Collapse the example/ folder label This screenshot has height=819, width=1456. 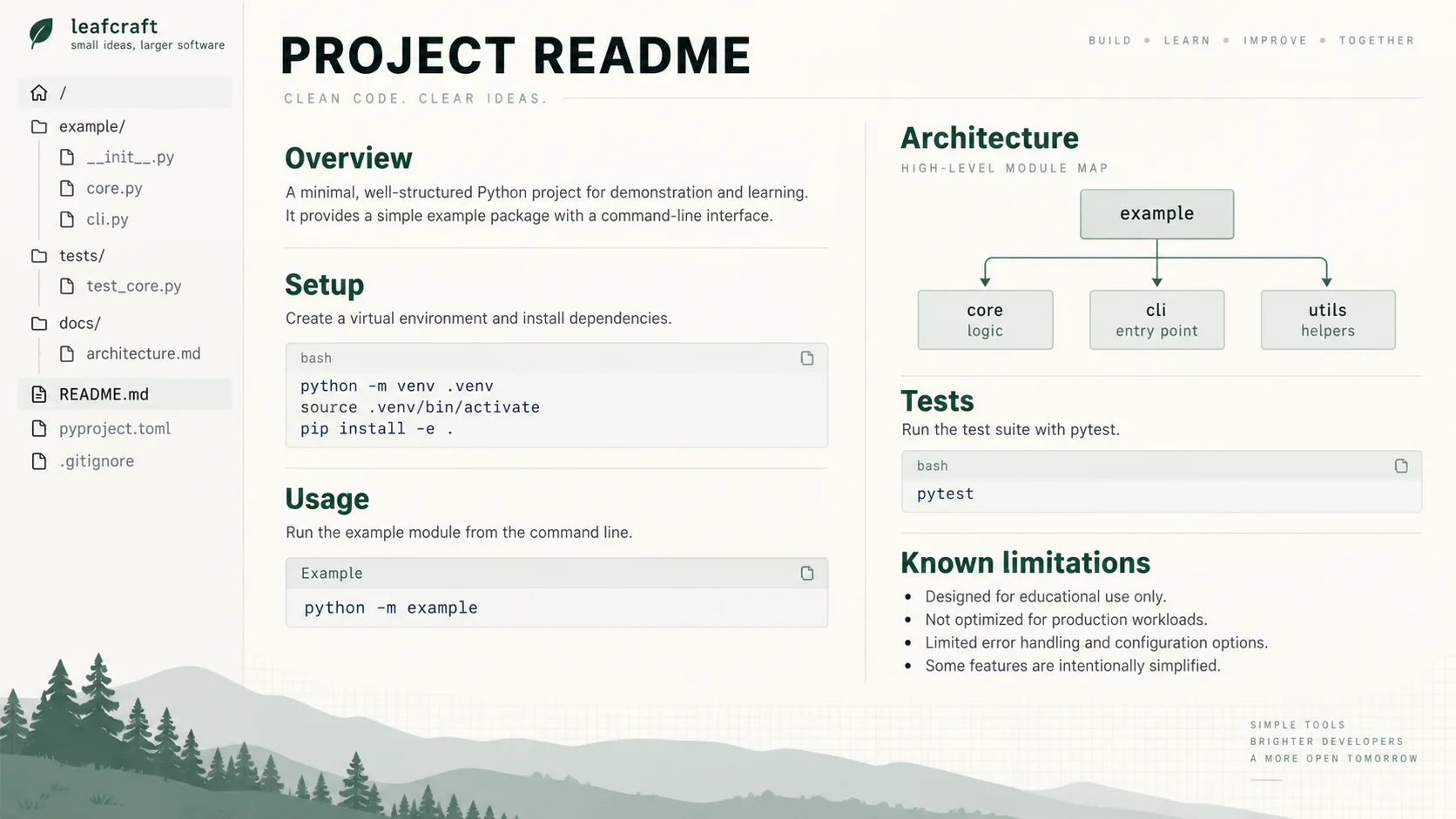[x=92, y=127]
